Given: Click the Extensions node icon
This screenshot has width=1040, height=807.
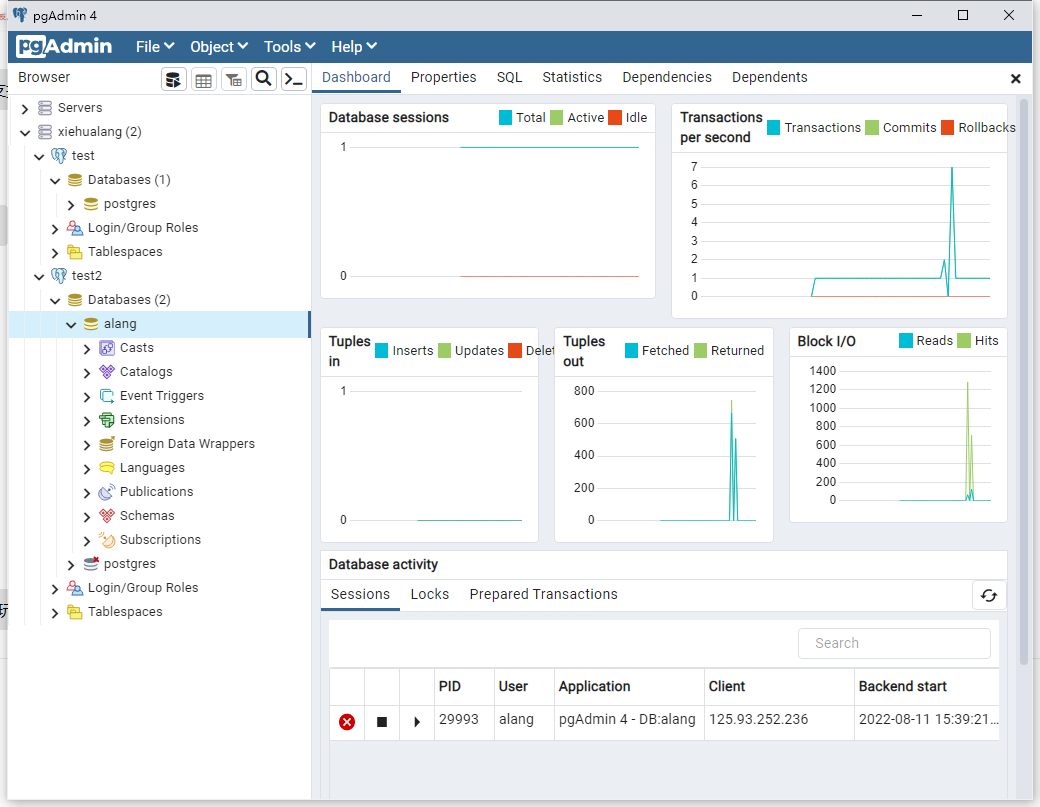Looking at the screenshot, I should [107, 420].
